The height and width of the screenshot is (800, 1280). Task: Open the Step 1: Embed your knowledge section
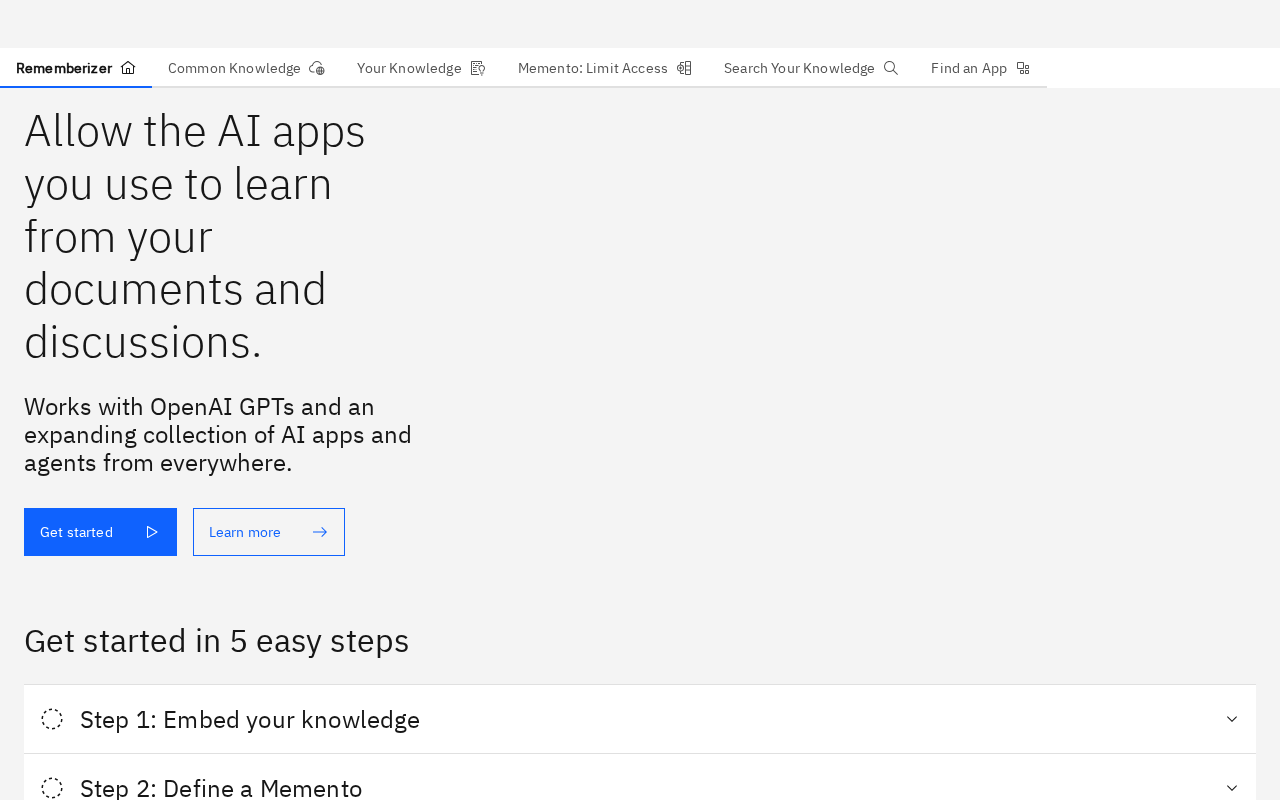[250, 719]
